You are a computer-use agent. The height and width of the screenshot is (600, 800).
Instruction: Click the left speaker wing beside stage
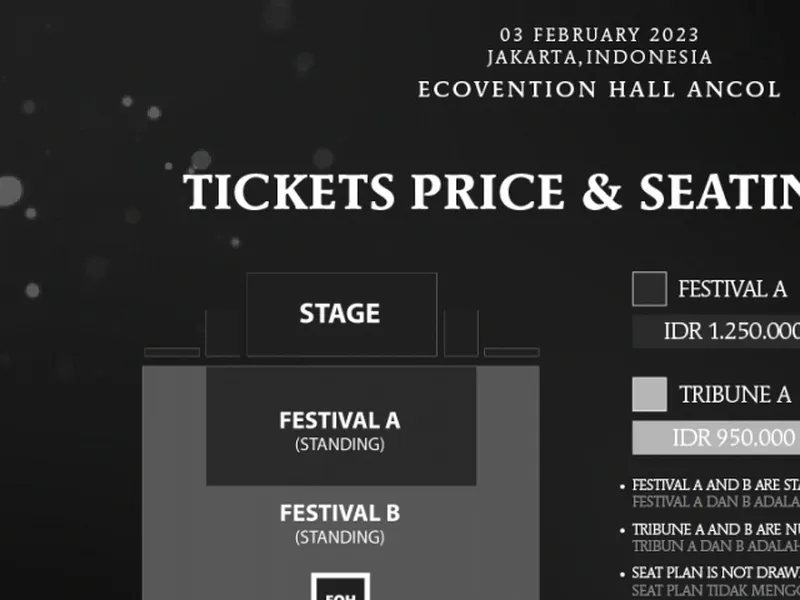(223, 333)
